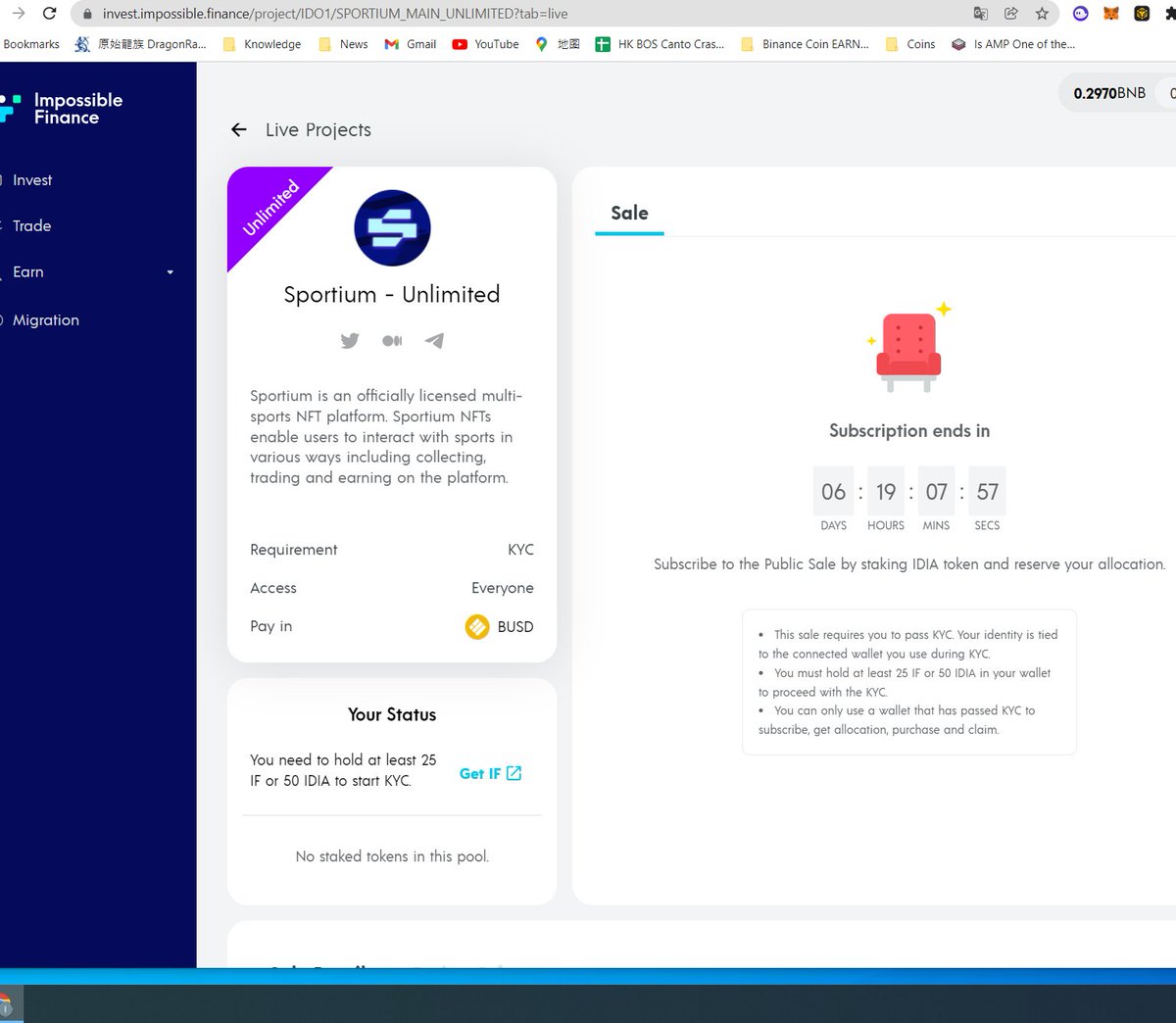Open Invest in the sidebar
Viewport: 1176px width, 1023px height.
(x=32, y=180)
